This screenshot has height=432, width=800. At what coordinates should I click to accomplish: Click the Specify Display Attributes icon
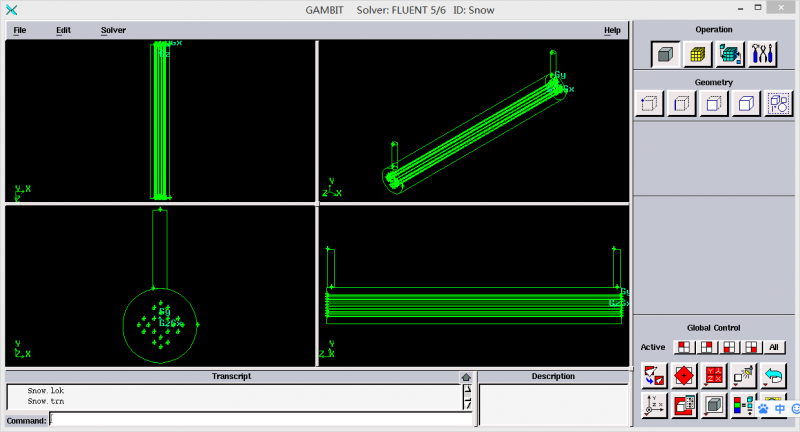684,405
